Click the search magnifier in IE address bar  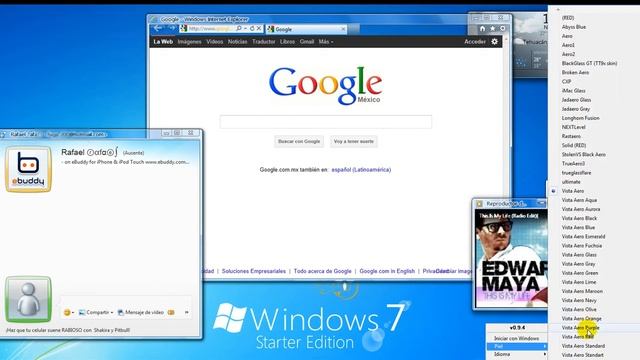[x=239, y=29]
